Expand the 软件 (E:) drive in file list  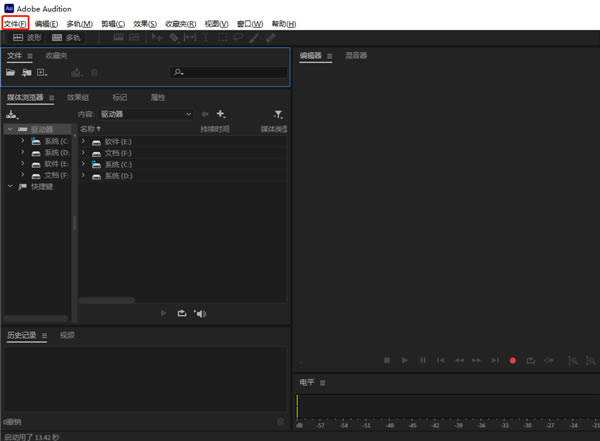[x=84, y=142]
